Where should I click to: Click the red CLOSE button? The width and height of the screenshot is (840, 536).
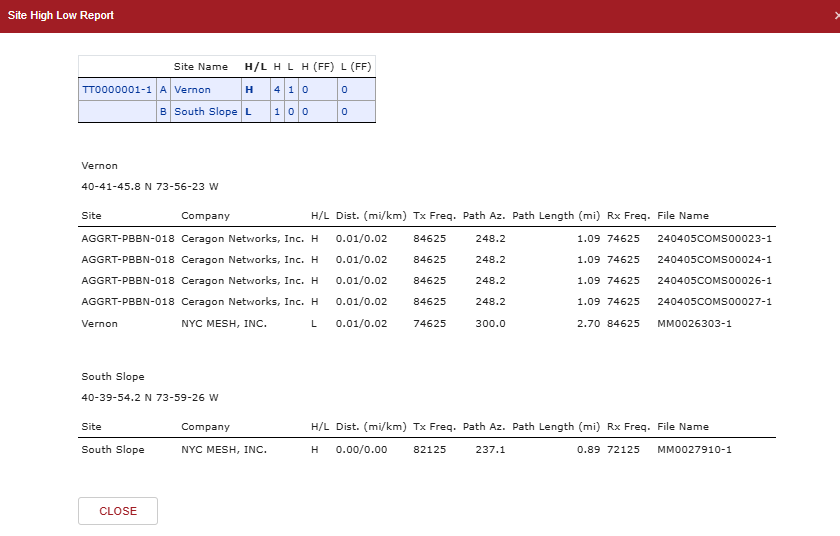tap(118, 511)
